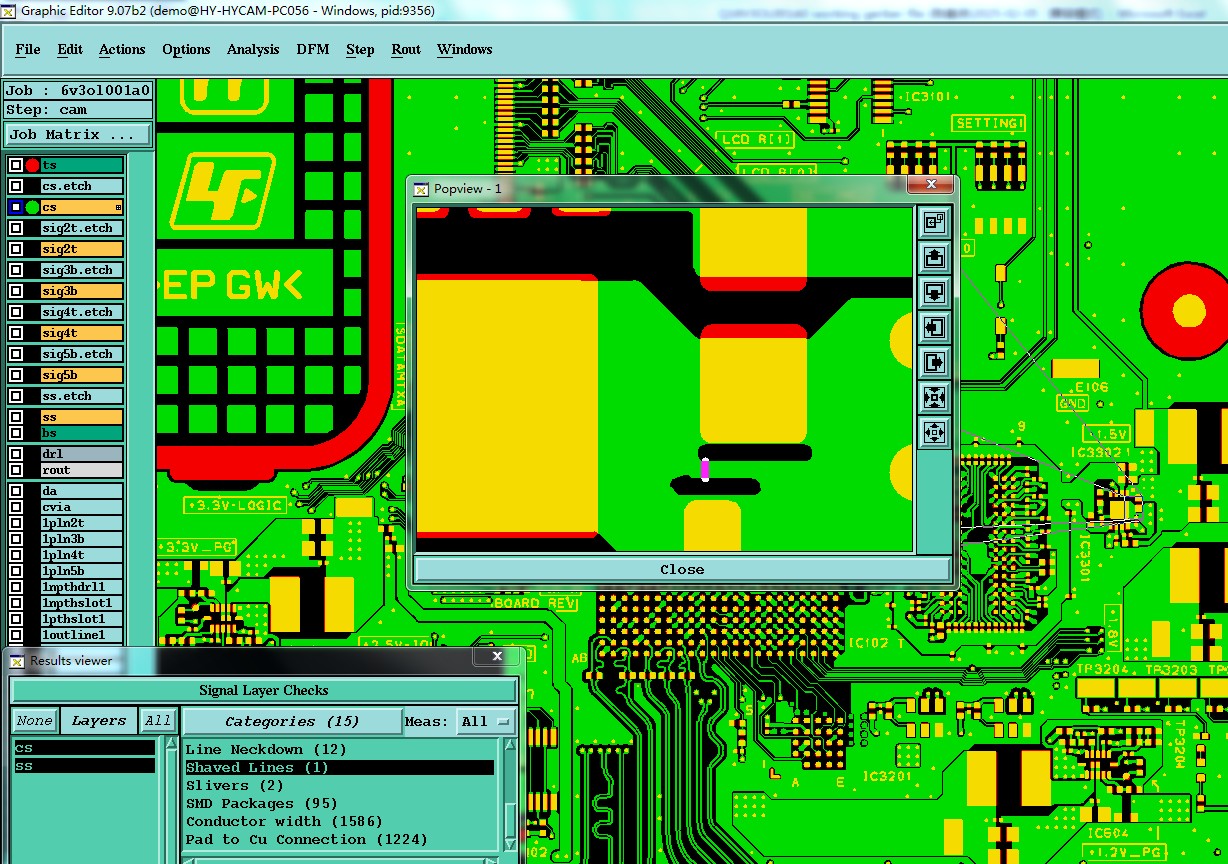Open the File menu
Screen dimensions: 1228x864
tap(28, 49)
